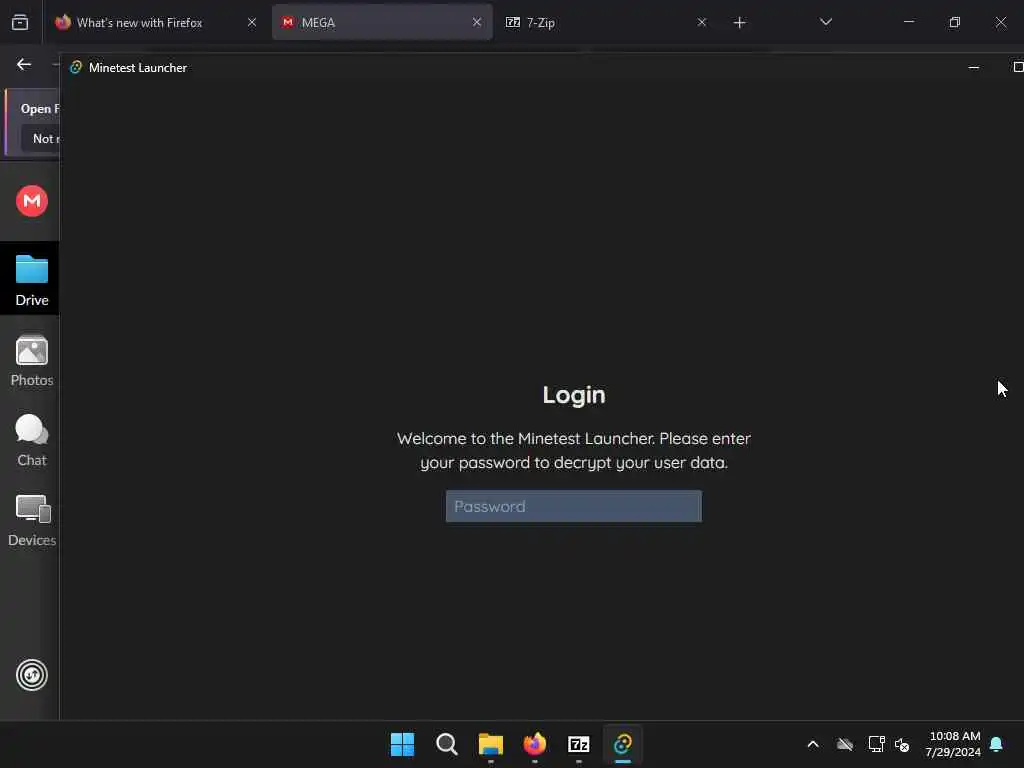This screenshot has width=1024, height=768.
Task: Open Firefox from taskbar
Action: (x=535, y=744)
